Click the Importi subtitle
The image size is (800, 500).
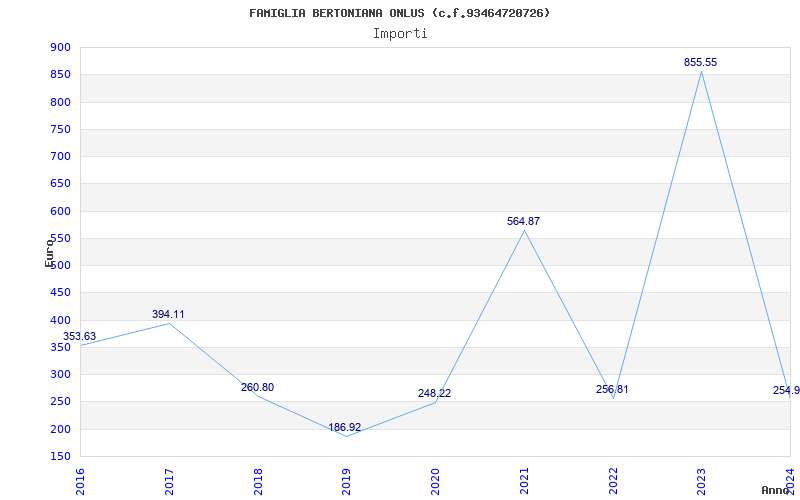(400, 34)
